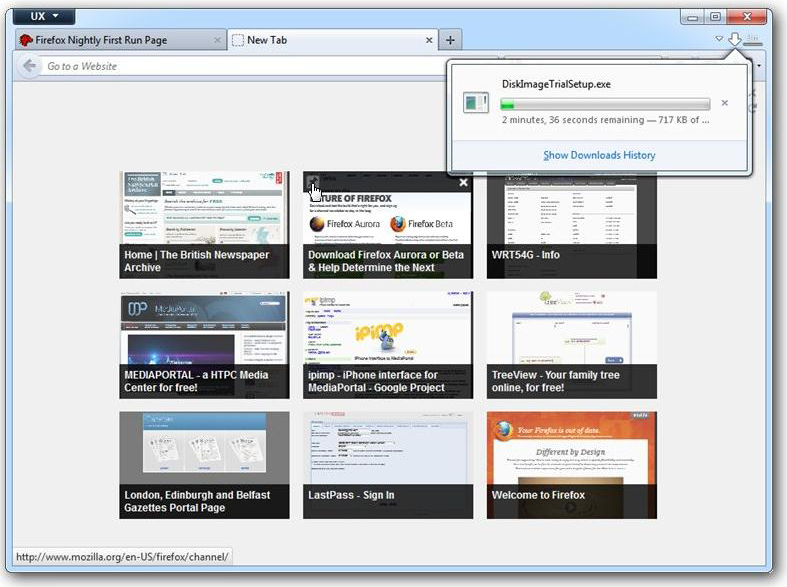
Task: Click the Downloads arrow toolbar icon
Action: tap(735, 39)
